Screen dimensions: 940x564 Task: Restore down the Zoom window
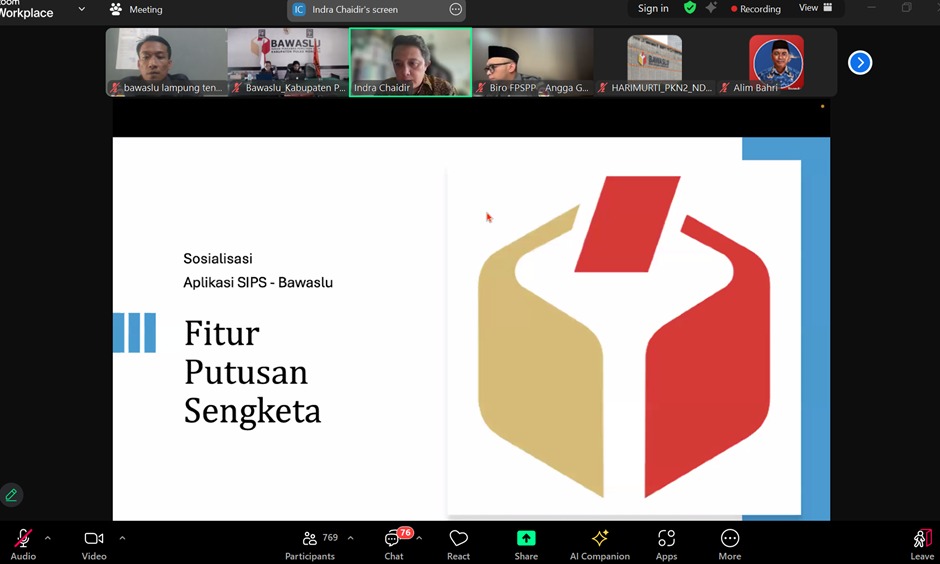point(906,8)
